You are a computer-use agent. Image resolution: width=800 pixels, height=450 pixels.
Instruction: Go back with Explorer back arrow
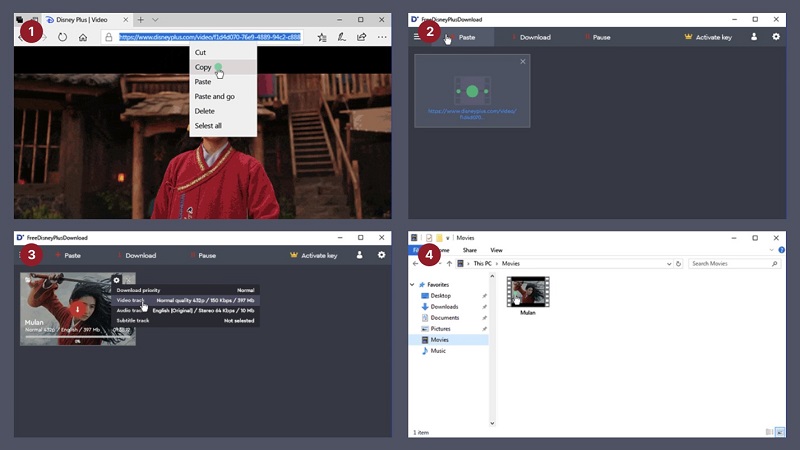pyautogui.click(x=415, y=264)
